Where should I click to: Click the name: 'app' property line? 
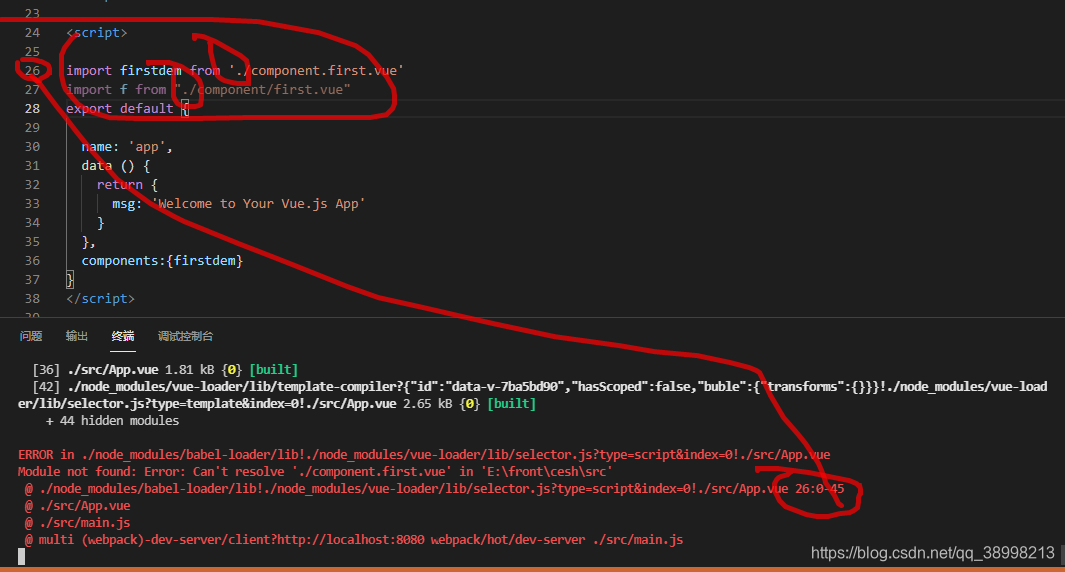tap(127, 147)
